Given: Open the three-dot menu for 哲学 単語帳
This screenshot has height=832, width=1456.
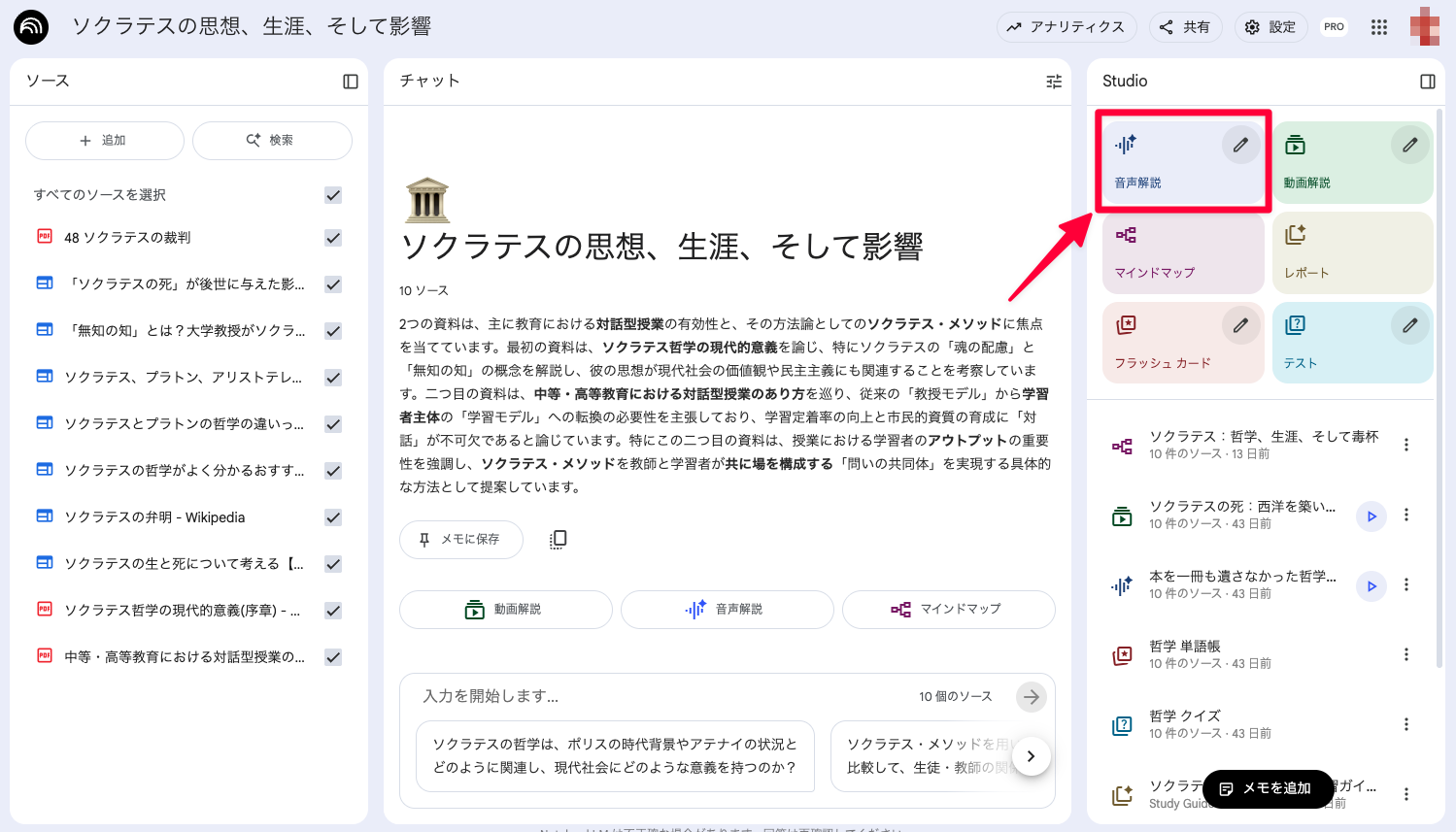Looking at the screenshot, I should 1406,653.
